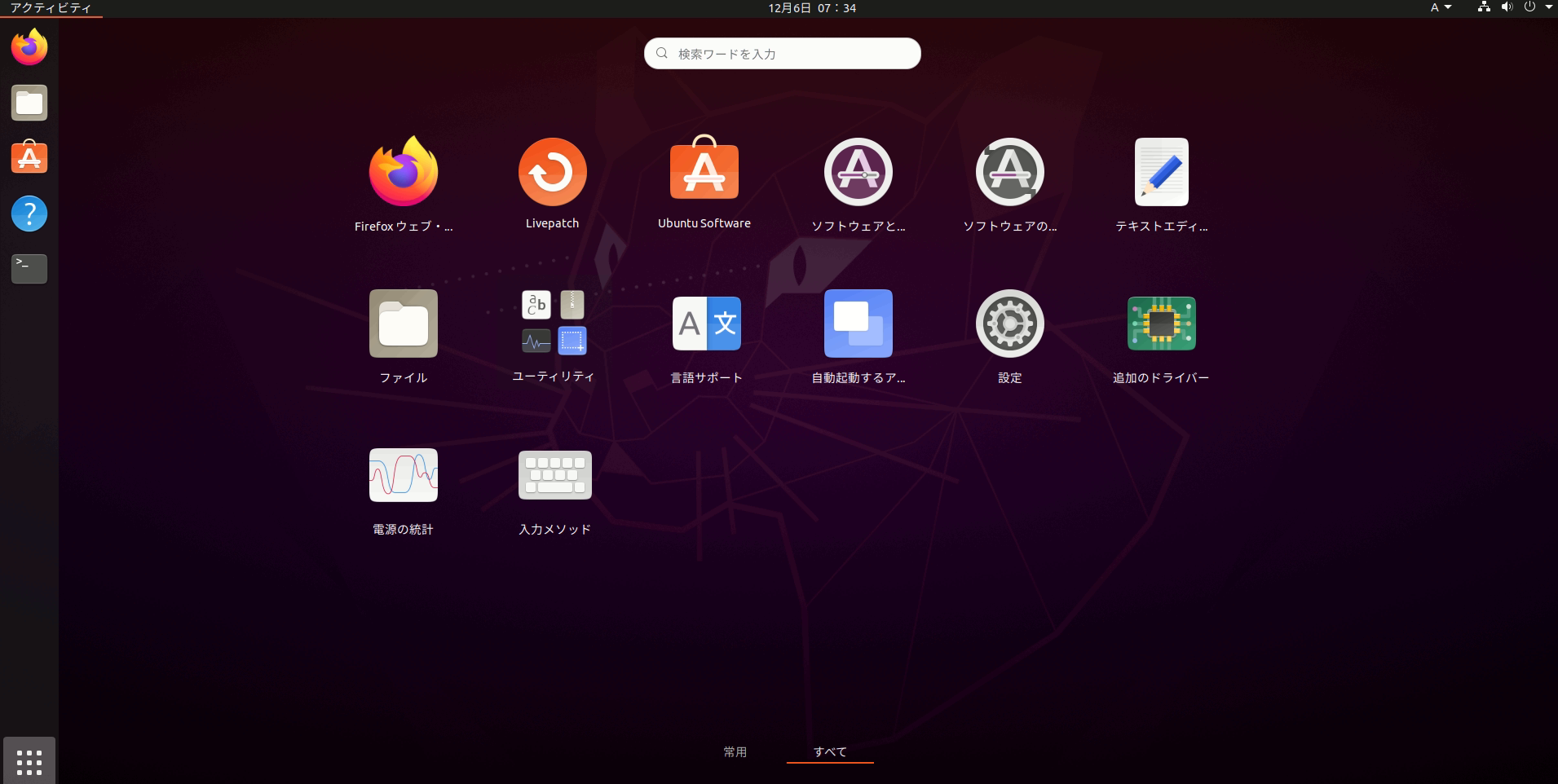Launch 言語サポート (Language Support)
Viewport: 1558px width, 784px height.
click(x=707, y=324)
